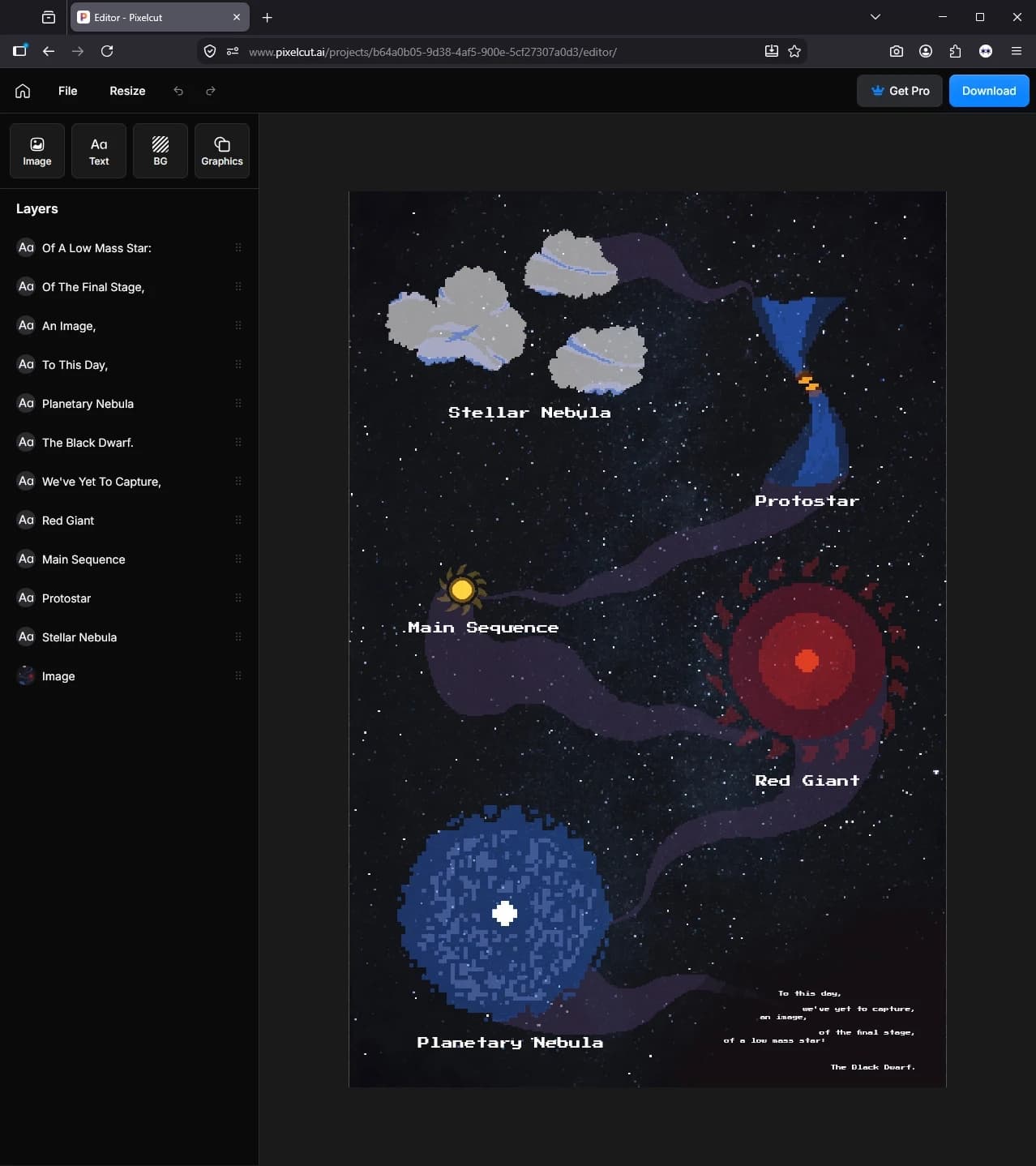Screen dimensions: 1036x1166
Task: Open the Text tool
Action: pyautogui.click(x=99, y=151)
